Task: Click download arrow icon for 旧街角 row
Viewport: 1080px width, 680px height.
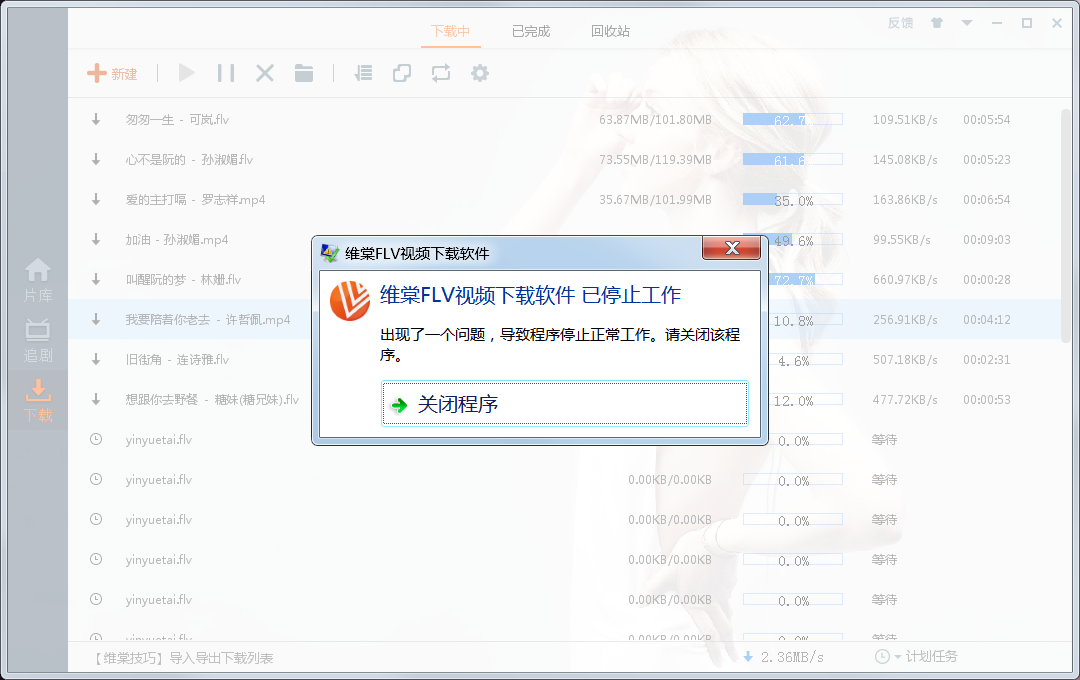Action: (x=96, y=359)
